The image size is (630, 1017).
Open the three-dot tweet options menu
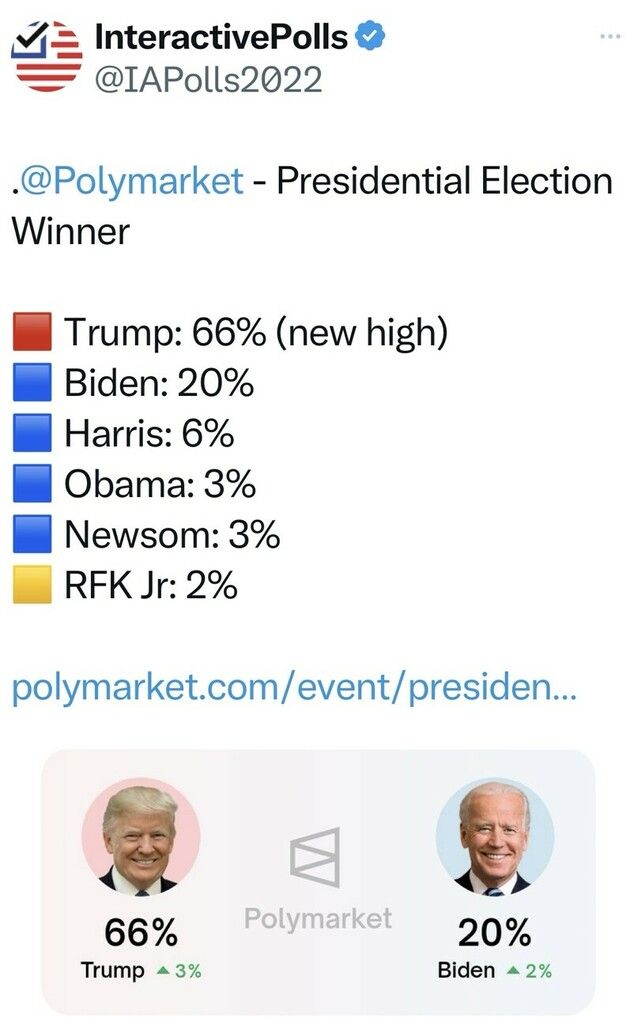610,36
